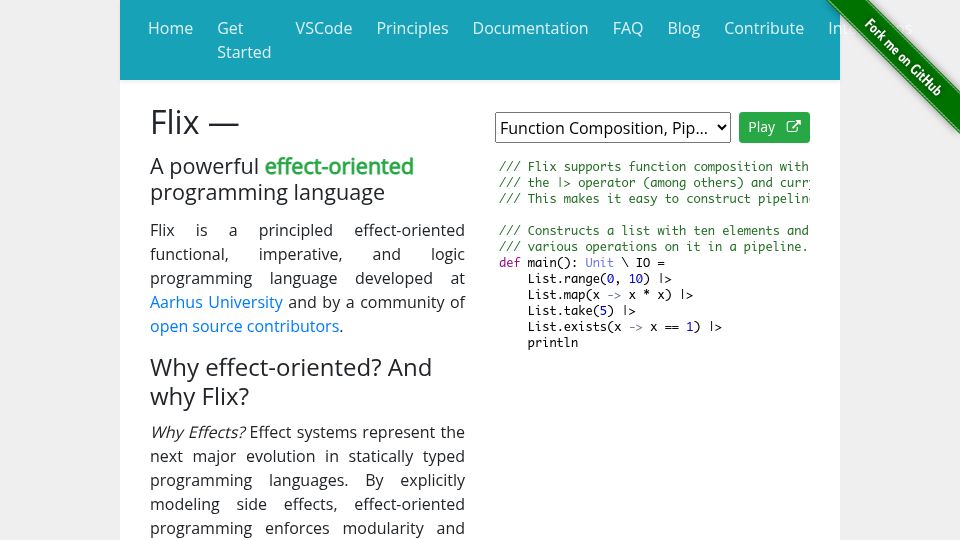The width and height of the screenshot is (960, 540).
Task: Click the external-link icon on Play
Action: coord(793,127)
